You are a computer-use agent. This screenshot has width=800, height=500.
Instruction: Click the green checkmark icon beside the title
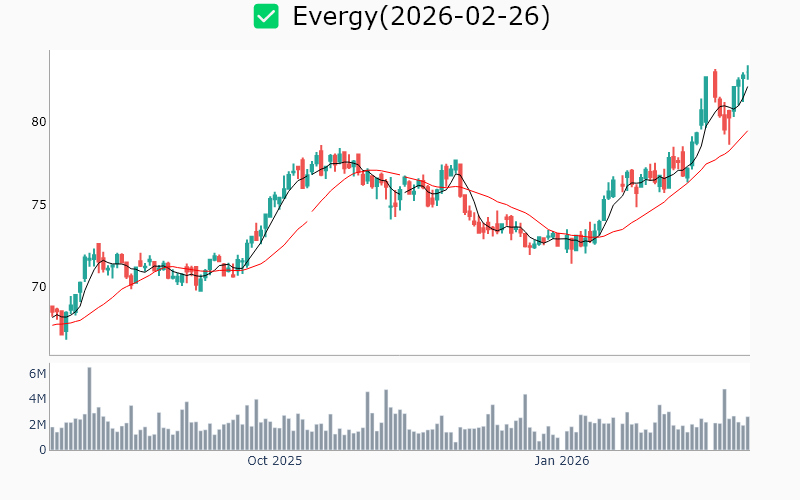click(266, 16)
